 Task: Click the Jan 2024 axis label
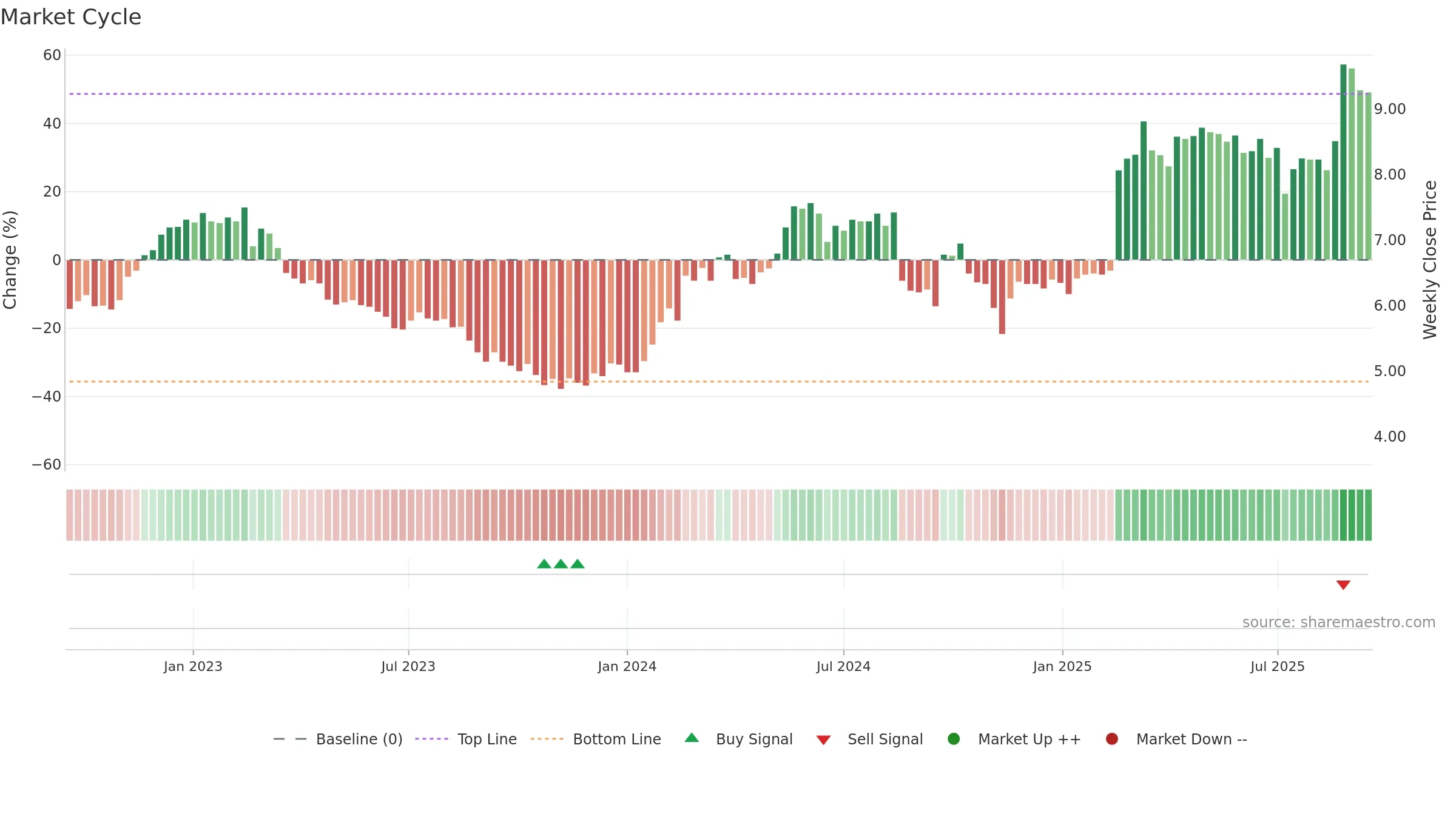pyautogui.click(x=627, y=667)
